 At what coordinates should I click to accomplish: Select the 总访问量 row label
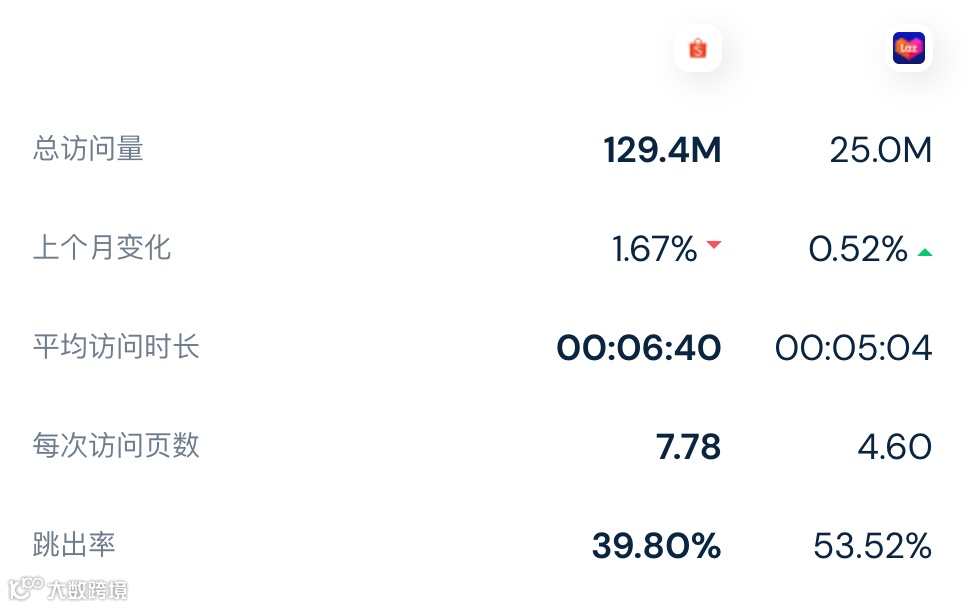coord(89,149)
